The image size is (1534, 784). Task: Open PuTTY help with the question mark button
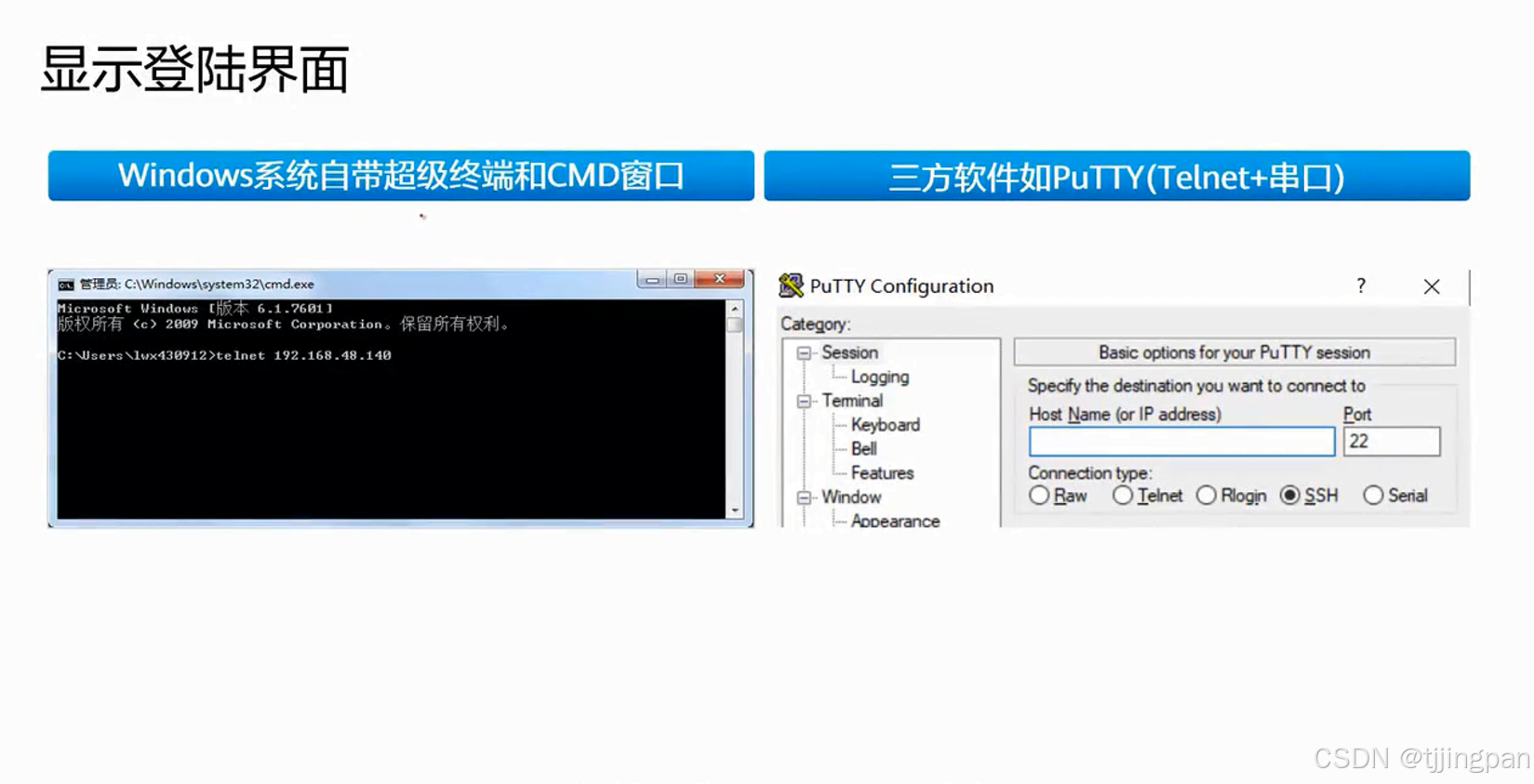(x=1361, y=286)
